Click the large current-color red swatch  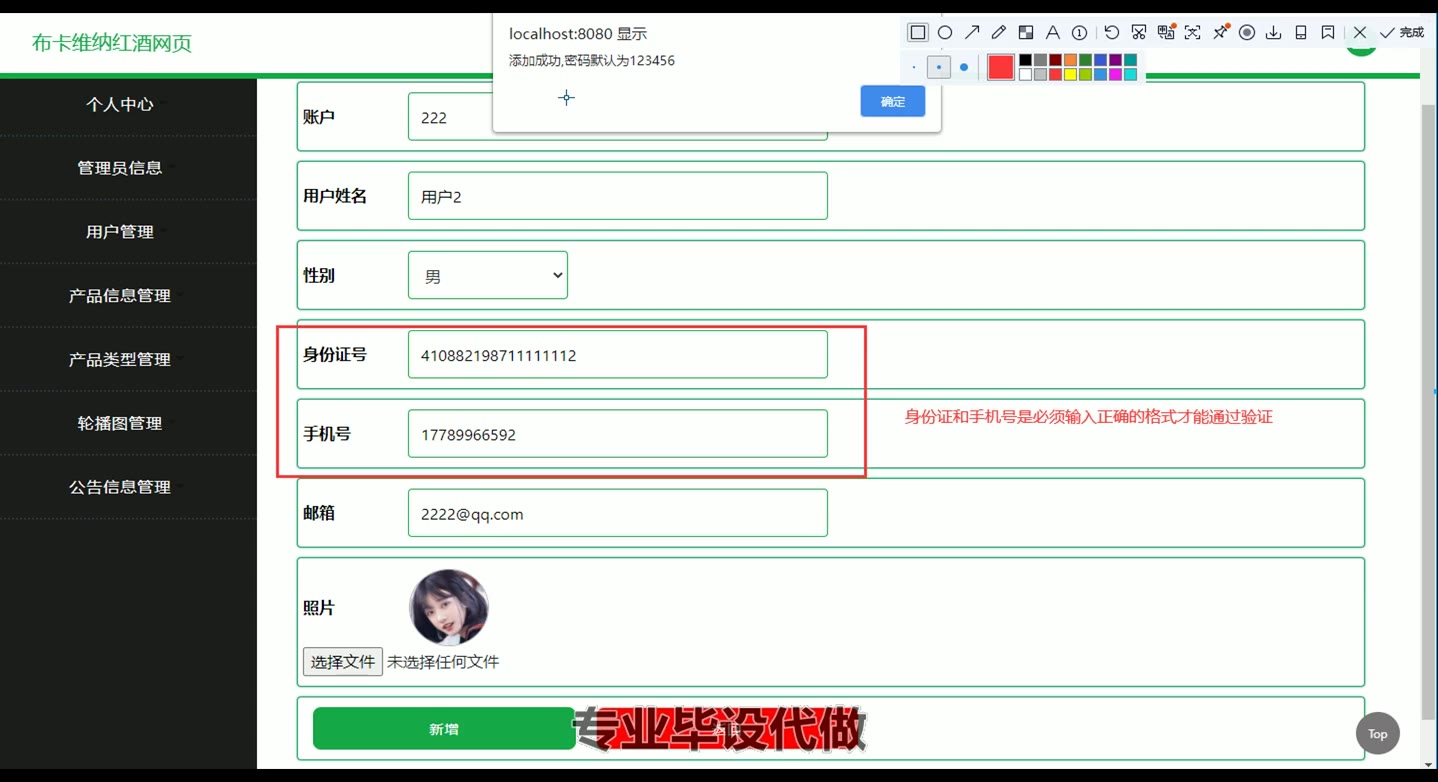pos(1001,67)
